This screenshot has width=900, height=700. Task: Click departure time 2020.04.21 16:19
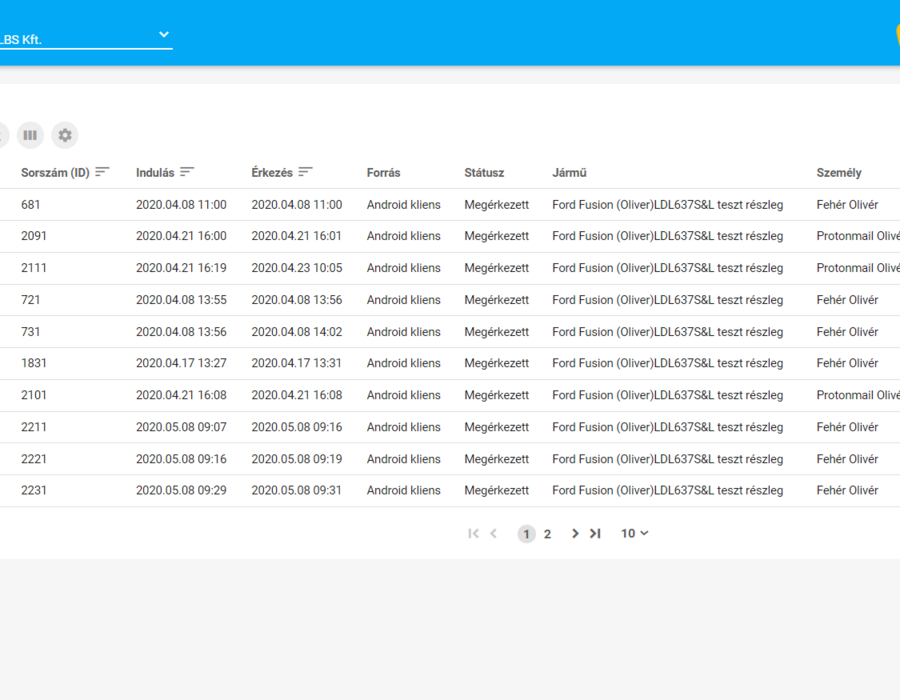click(181, 268)
